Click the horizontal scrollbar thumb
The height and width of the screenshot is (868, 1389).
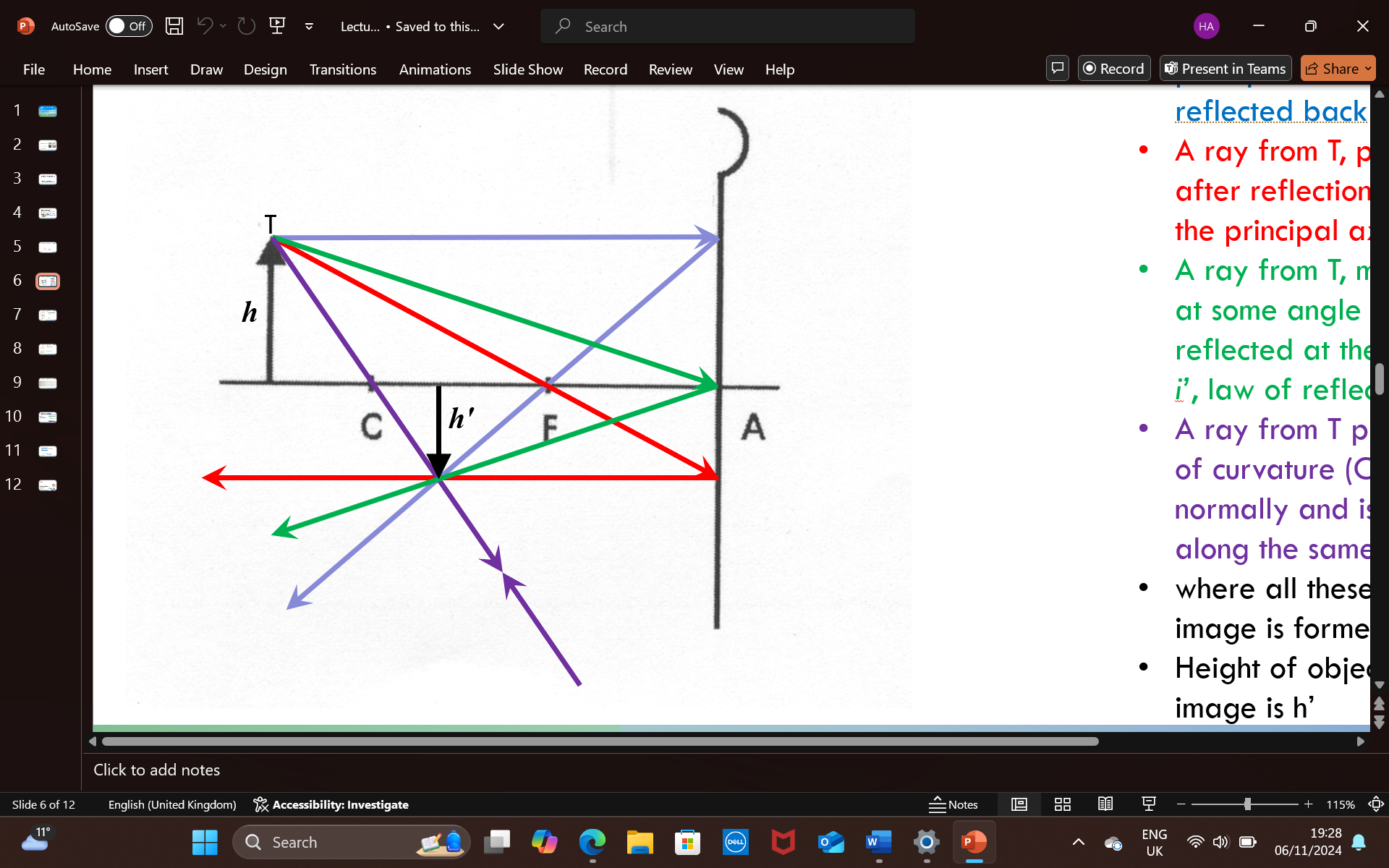600,741
